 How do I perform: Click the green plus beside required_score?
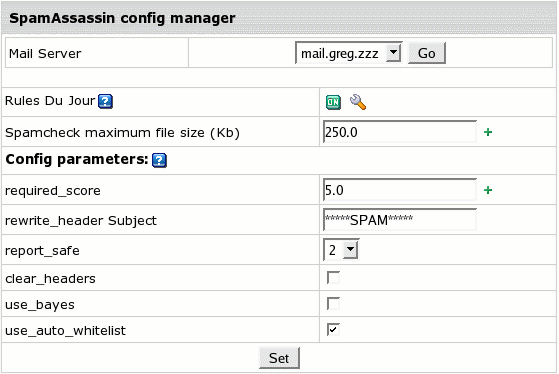[x=488, y=190]
